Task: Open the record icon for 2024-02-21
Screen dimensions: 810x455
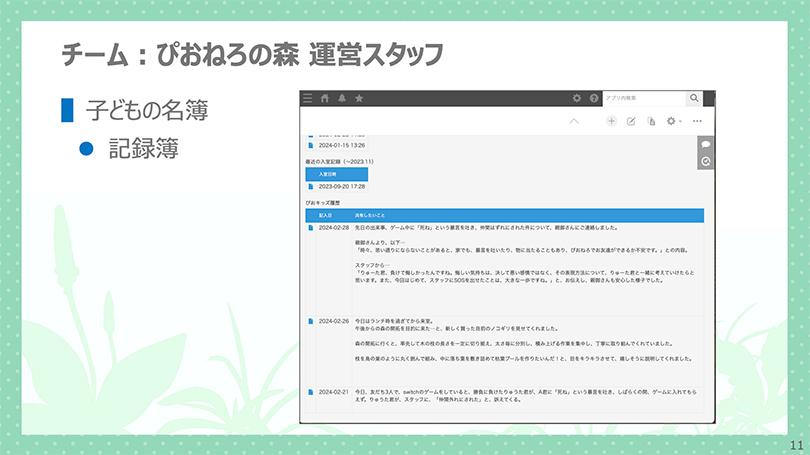Action: [x=311, y=391]
